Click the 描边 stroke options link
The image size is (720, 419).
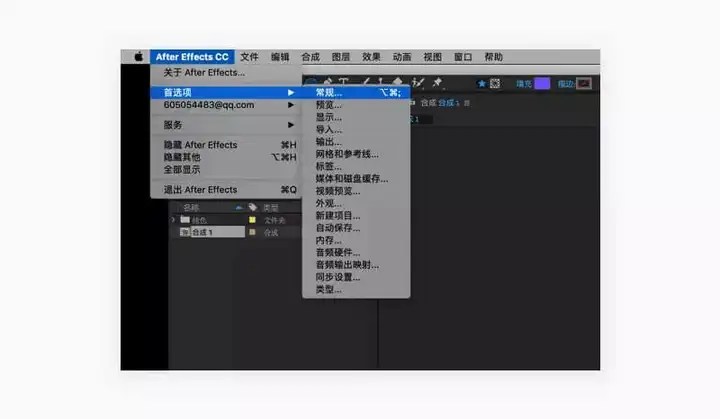click(x=566, y=84)
